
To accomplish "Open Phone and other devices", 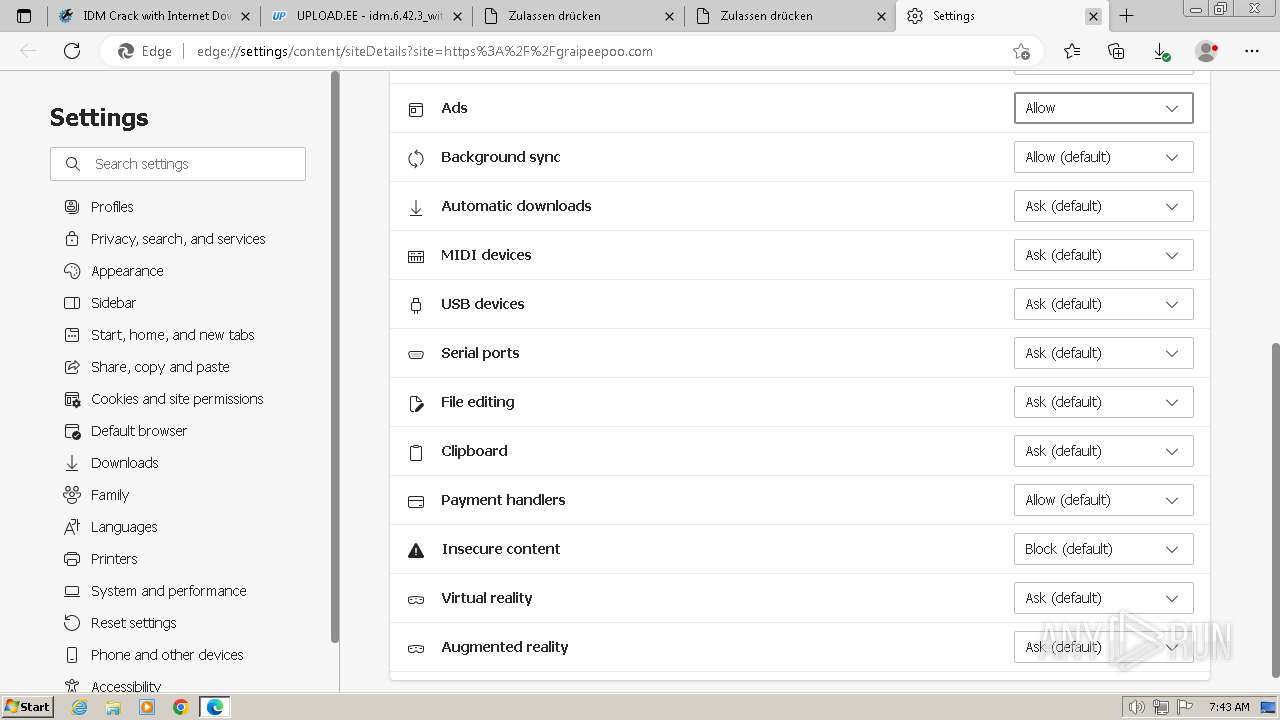I will (x=167, y=655).
